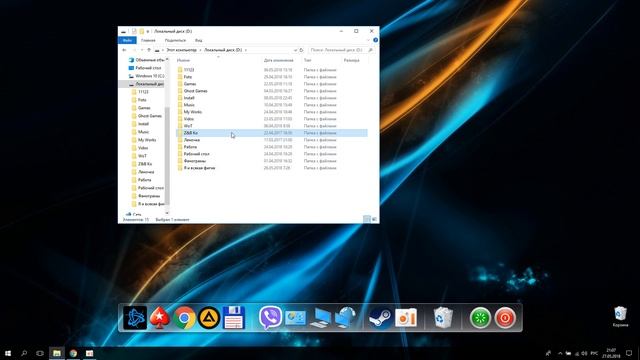This screenshot has width=640, height=360.
Task: Click the green restart button in dock
Action: point(480,318)
